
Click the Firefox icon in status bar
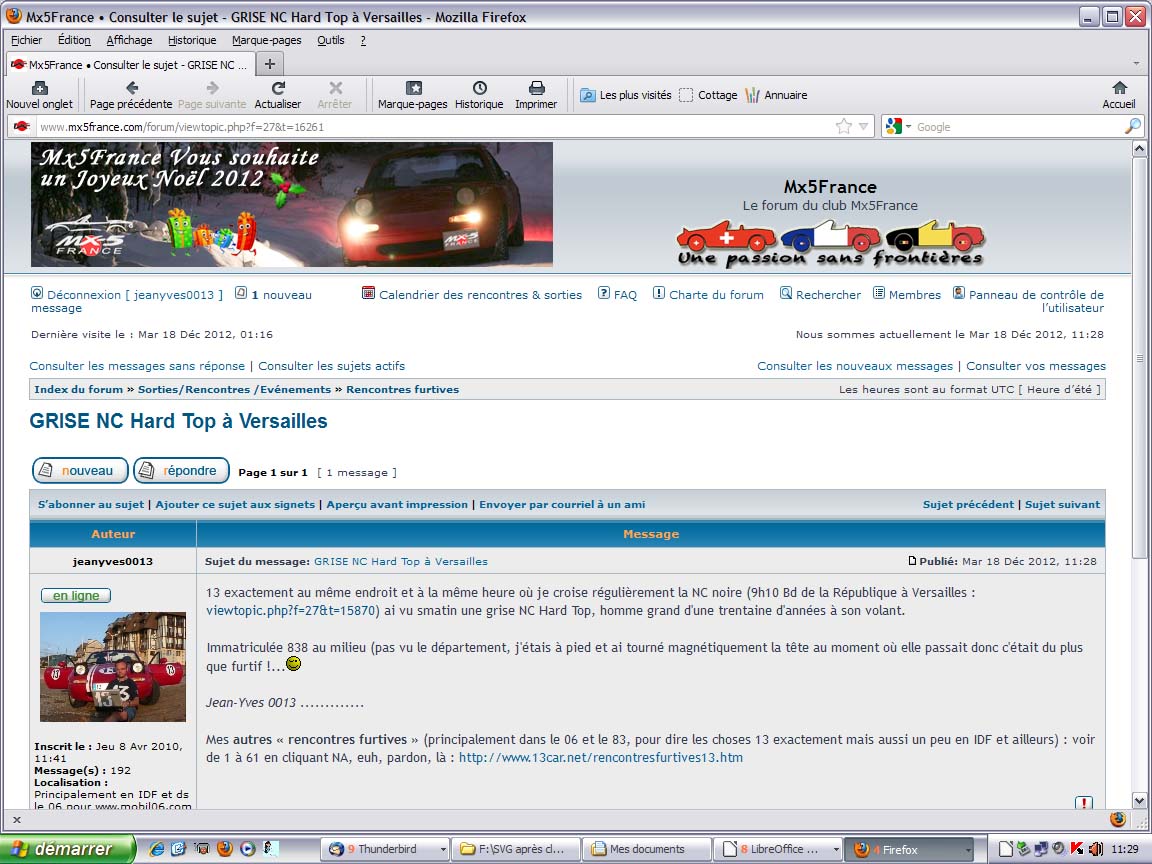point(1117,819)
